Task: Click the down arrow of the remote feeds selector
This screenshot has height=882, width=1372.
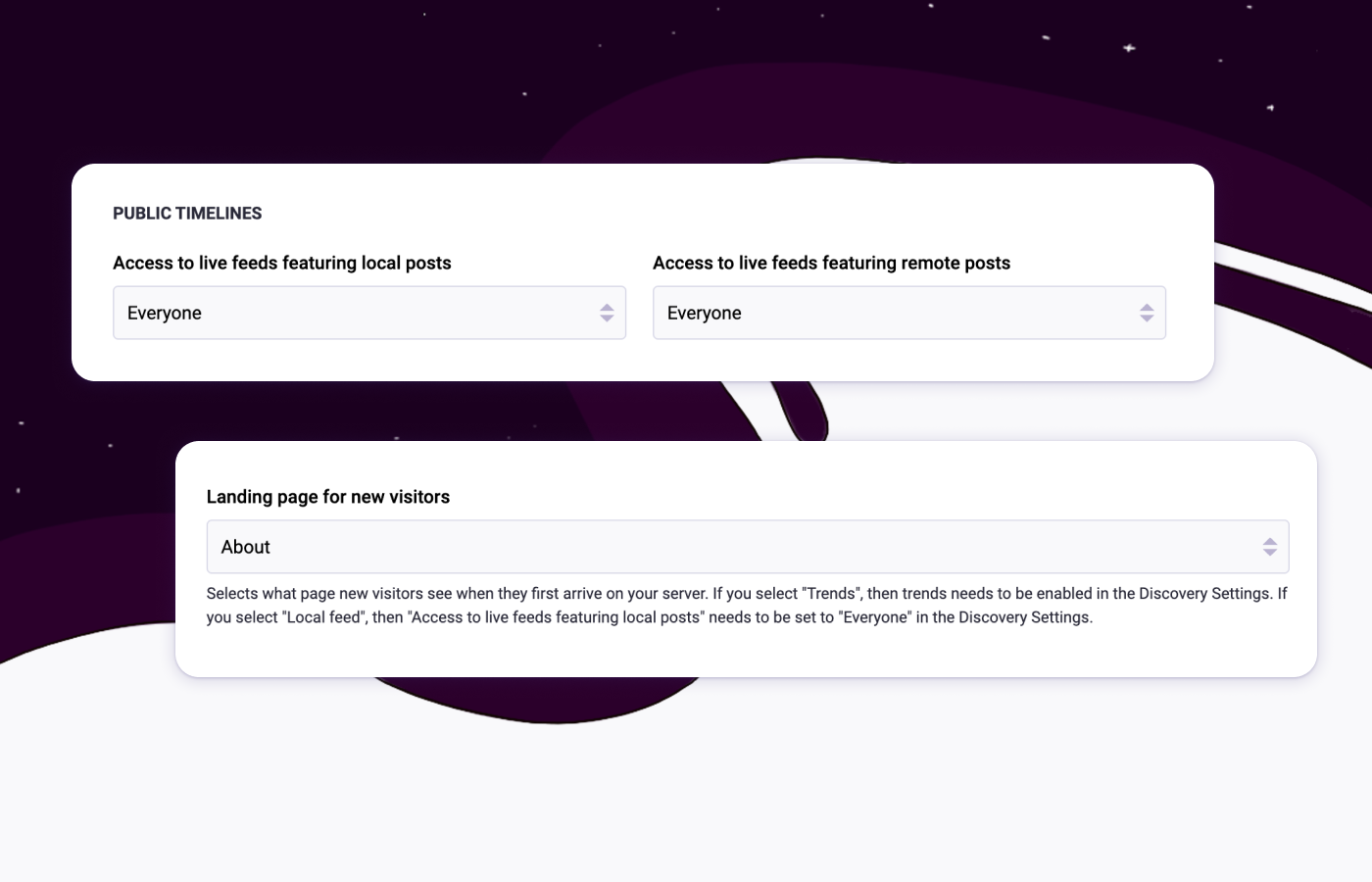Action: (x=1147, y=317)
